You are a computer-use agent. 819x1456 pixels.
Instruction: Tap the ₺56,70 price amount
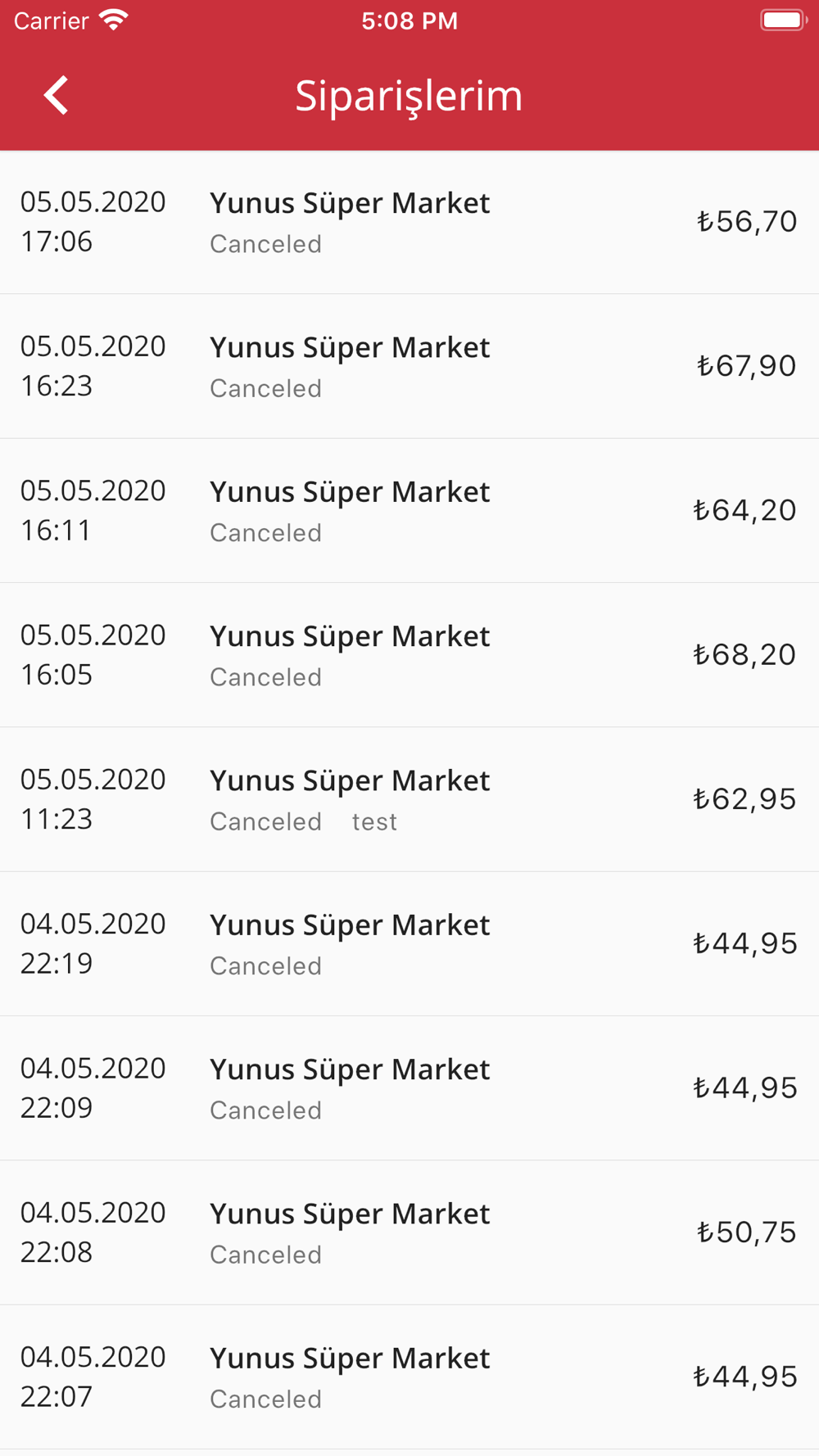click(x=746, y=221)
